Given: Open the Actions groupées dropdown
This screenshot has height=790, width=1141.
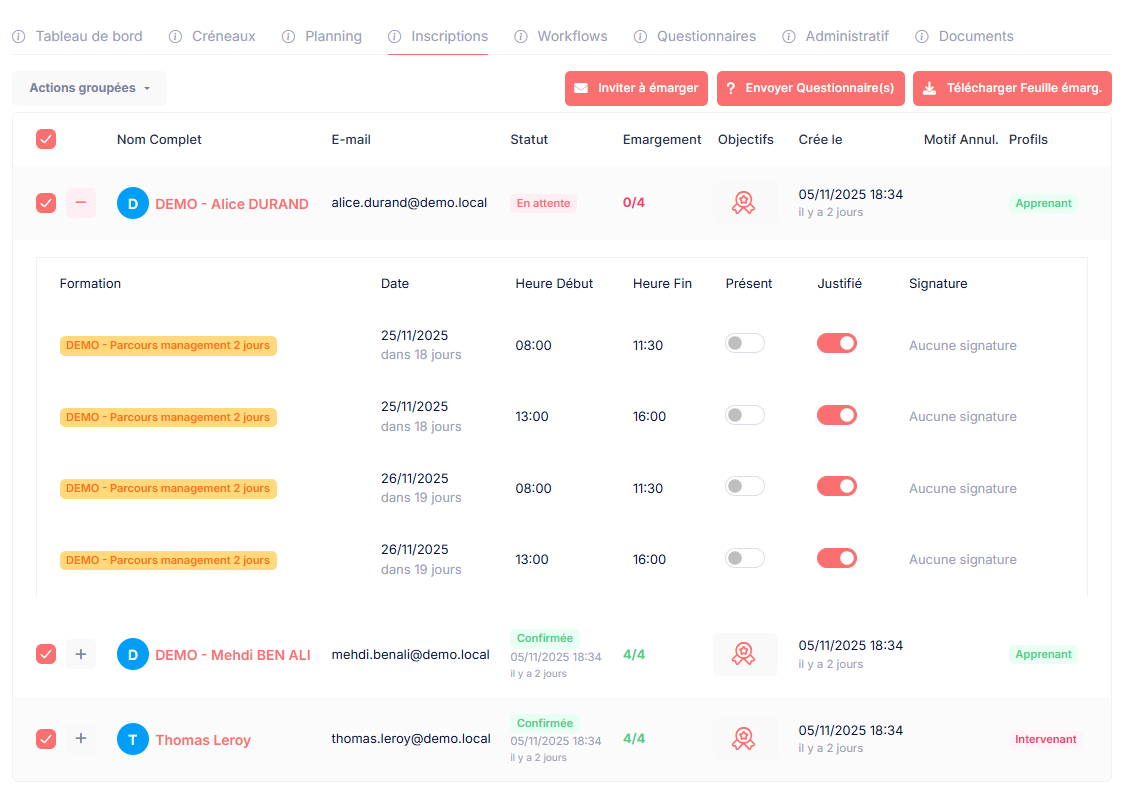Looking at the screenshot, I should click(89, 88).
